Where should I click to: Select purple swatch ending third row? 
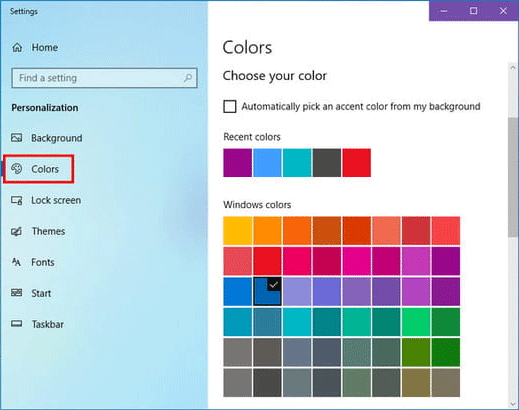coord(446,291)
